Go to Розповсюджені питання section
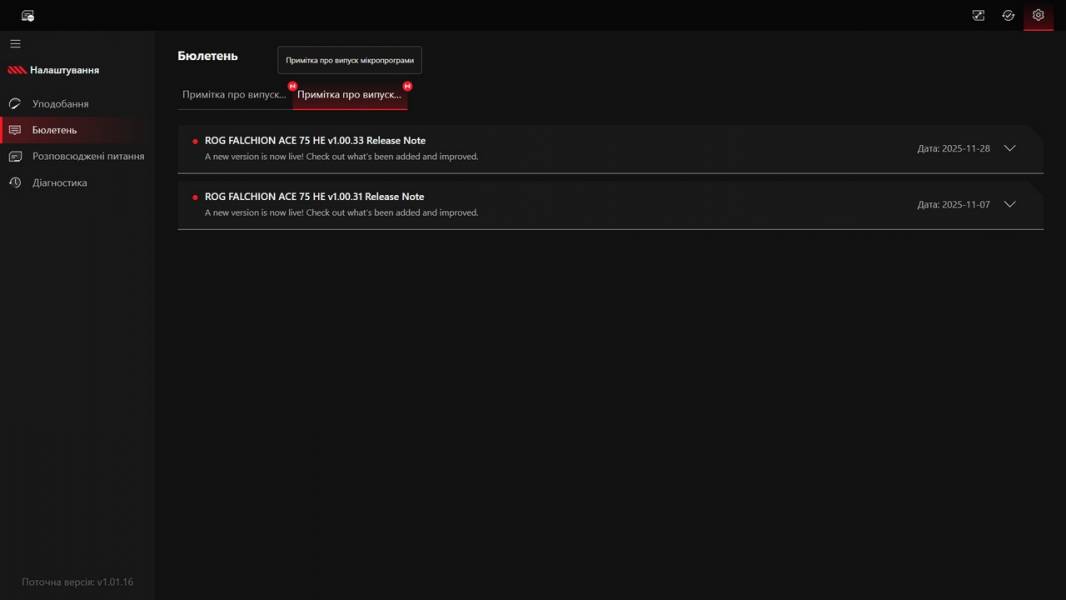The width and height of the screenshot is (1066, 600). point(88,157)
